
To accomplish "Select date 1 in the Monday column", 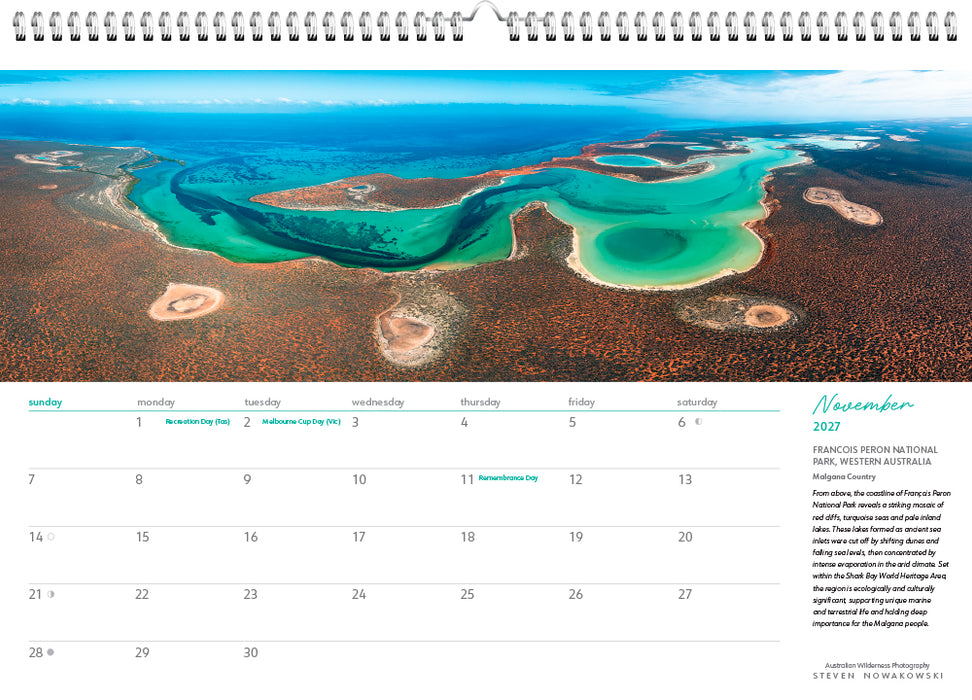I will click(139, 422).
